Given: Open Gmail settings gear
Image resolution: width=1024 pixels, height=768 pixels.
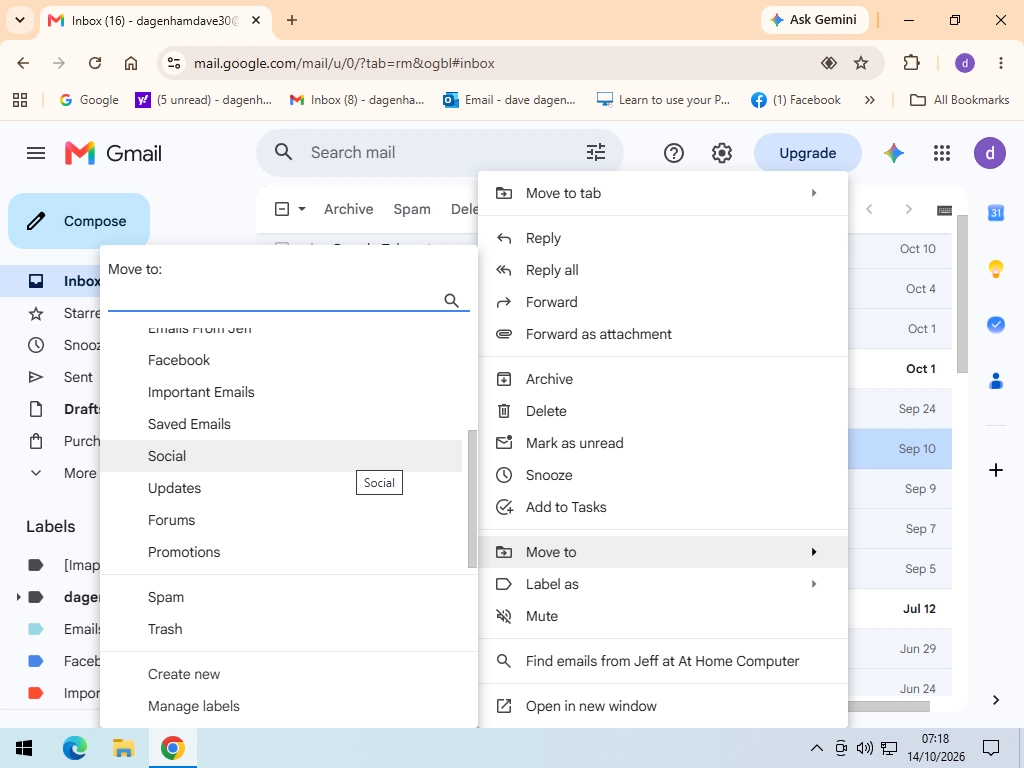Looking at the screenshot, I should tap(722, 153).
